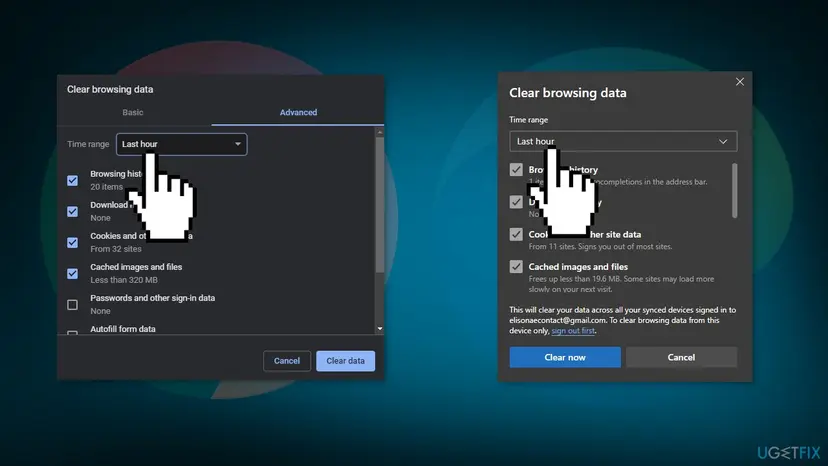Click the Clear now button

click(x=565, y=357)
